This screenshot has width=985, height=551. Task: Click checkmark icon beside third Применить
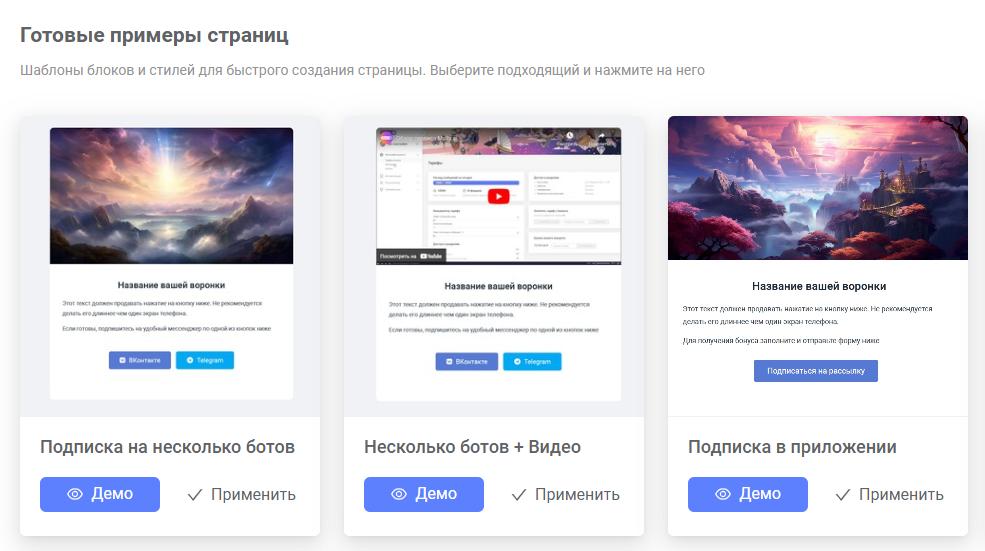click(843, 495)
